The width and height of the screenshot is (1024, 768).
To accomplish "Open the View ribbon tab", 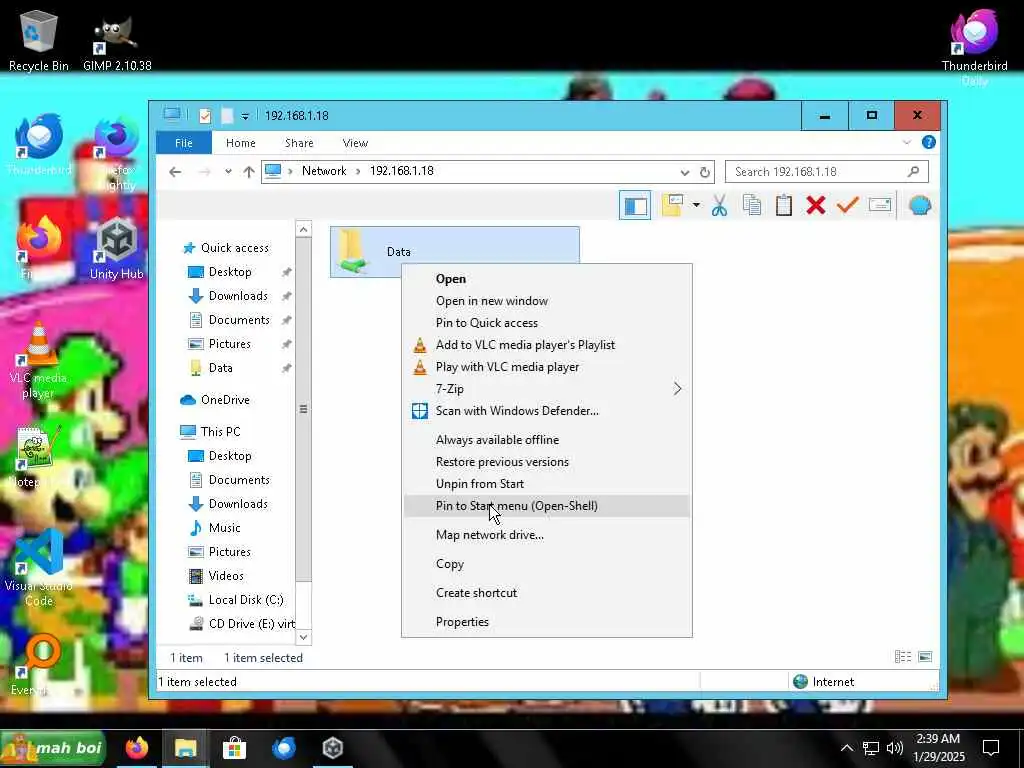I will click(355, 142).
